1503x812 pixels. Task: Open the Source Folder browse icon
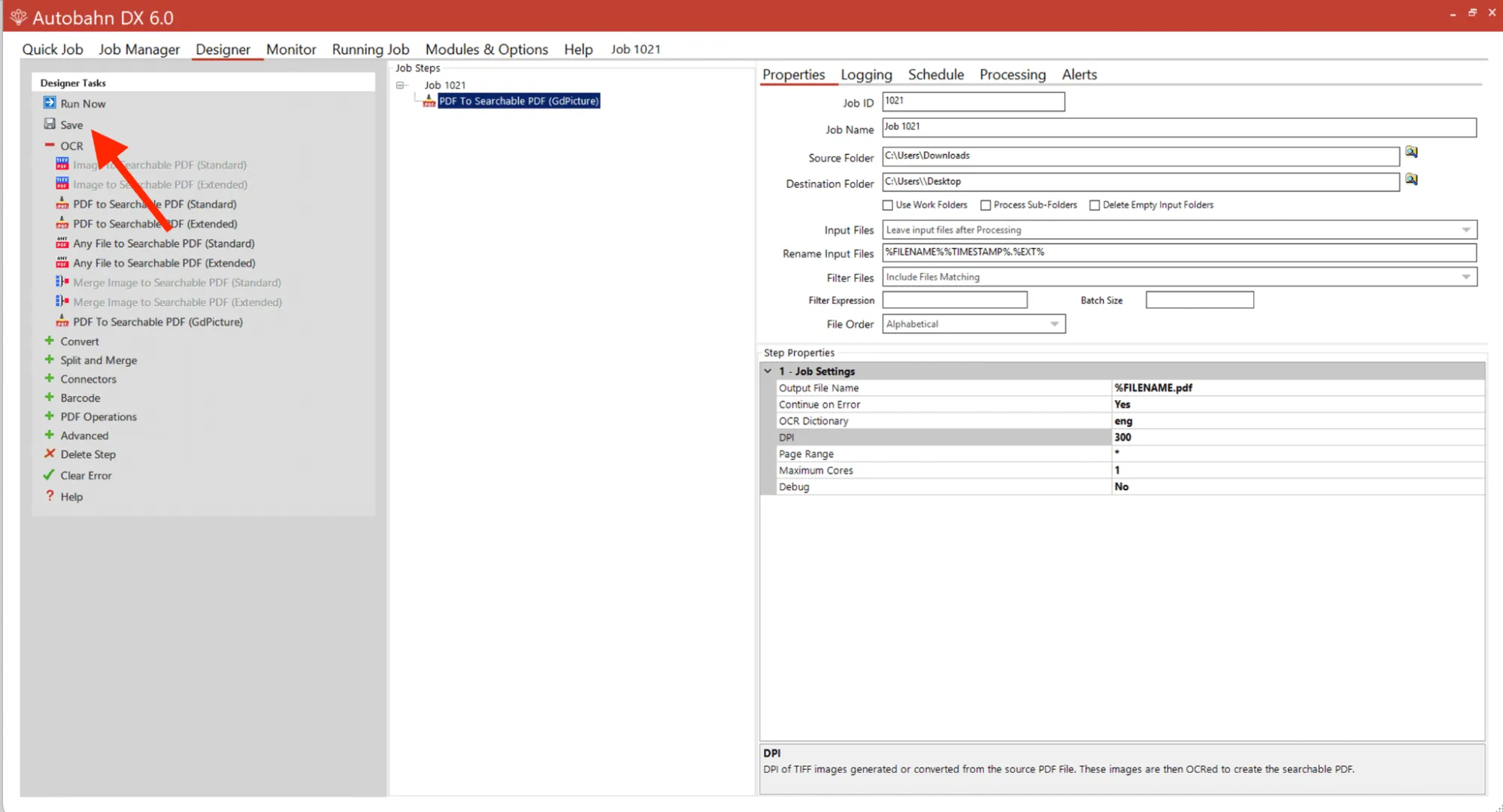coord(1412,152)
